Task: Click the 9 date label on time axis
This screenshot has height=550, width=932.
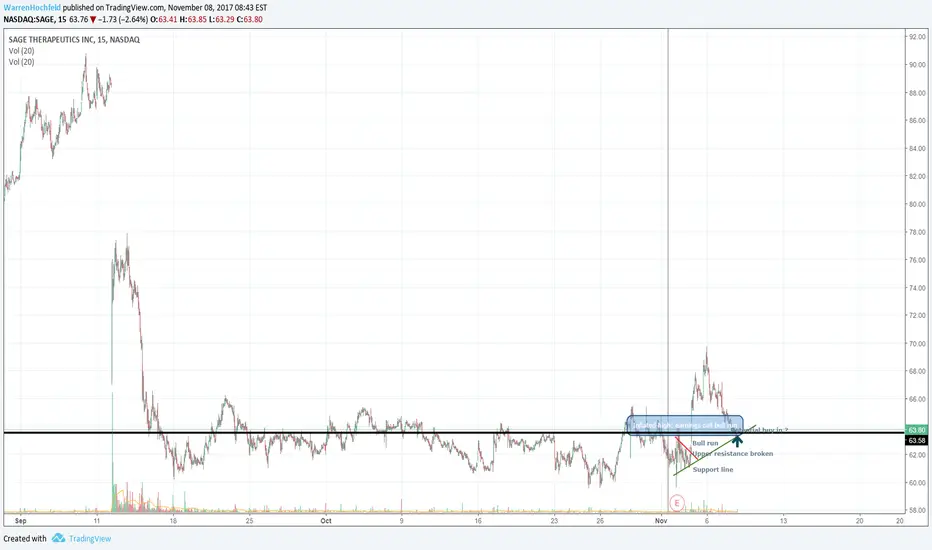Action: [x=402, y=521]
